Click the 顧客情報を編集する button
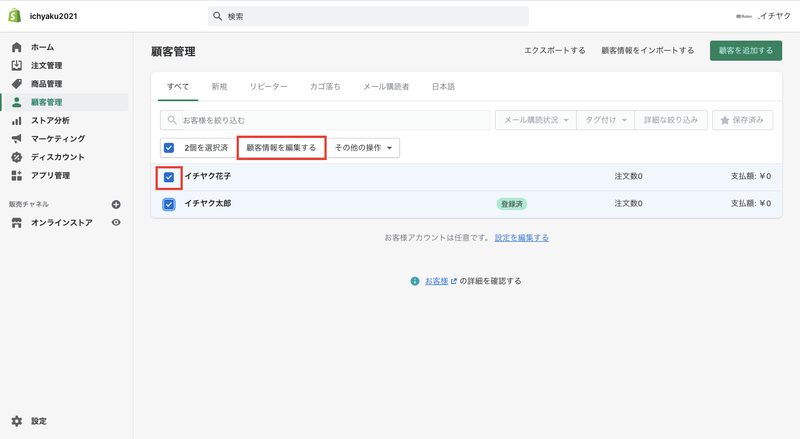800x439 pixels. [x=282, y=148]
